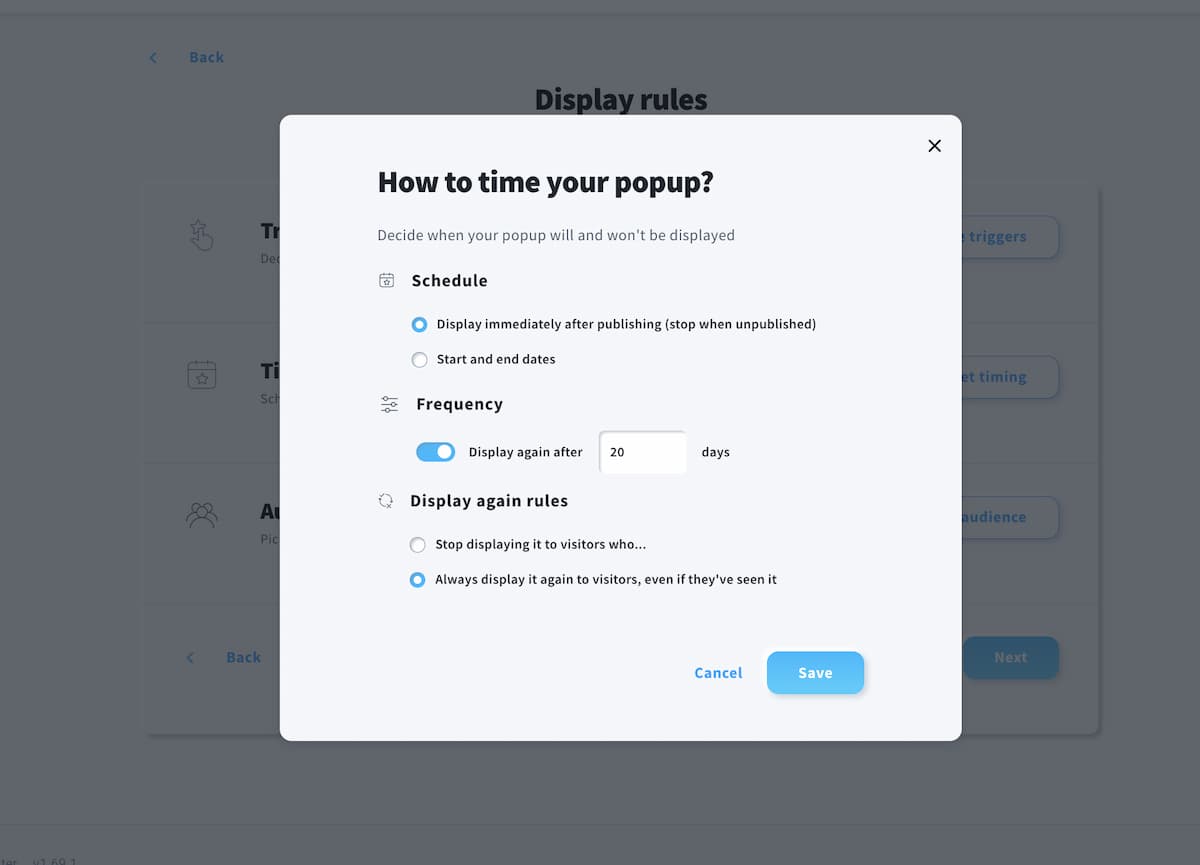Select Display immediately after publishing option

[x=420, y=325]
